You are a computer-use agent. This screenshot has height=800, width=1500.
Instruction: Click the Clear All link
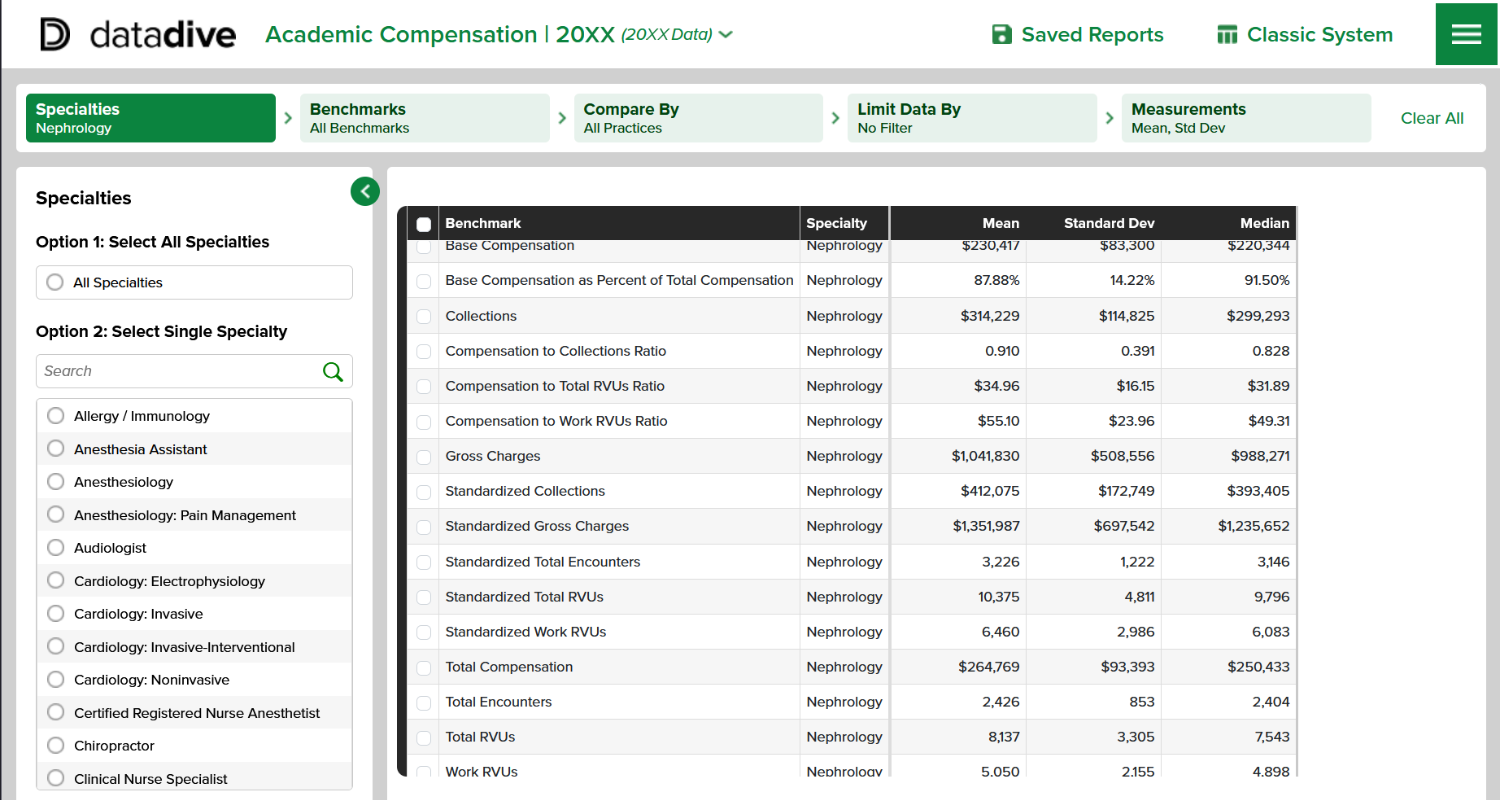1432,118
